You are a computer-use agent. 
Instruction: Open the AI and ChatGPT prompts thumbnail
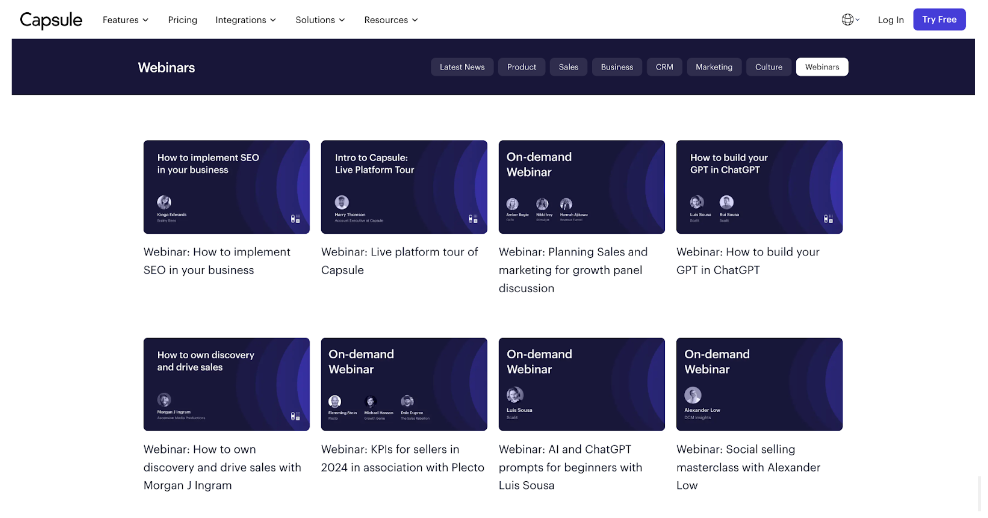point(582,384)
